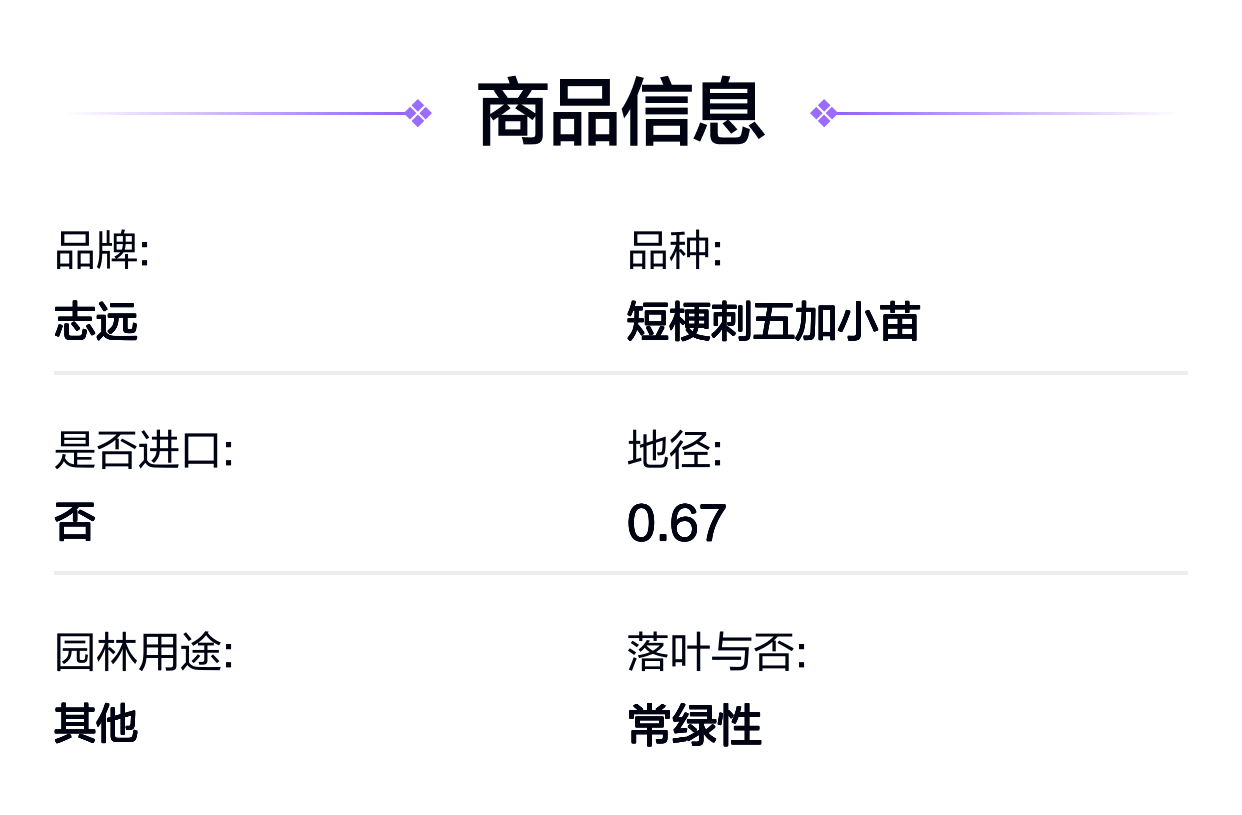Click the left purple diamond ornament
The image size is (1242, 815).
point(419,113)
